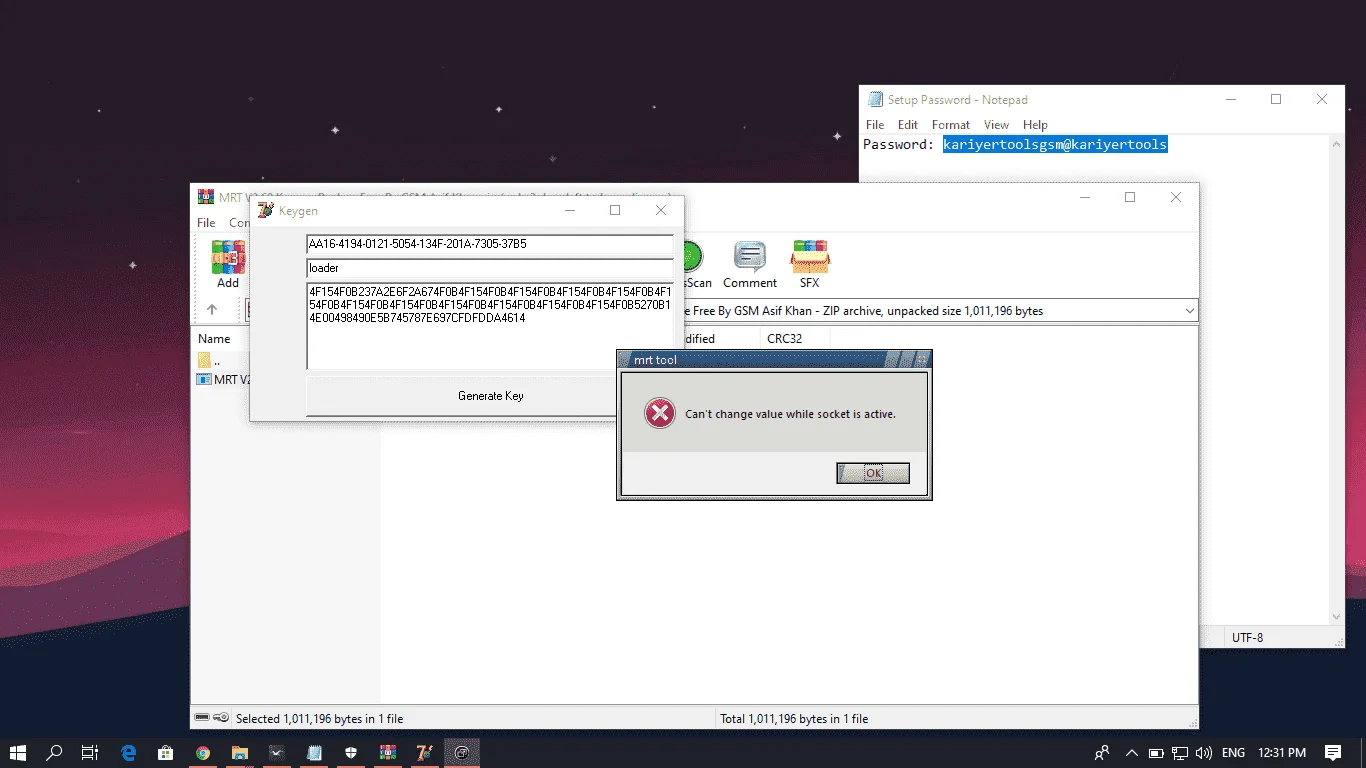Open Microsoft Store from taskbar
The height and width of the screenshot is (768, 1366).
point(166,752)
